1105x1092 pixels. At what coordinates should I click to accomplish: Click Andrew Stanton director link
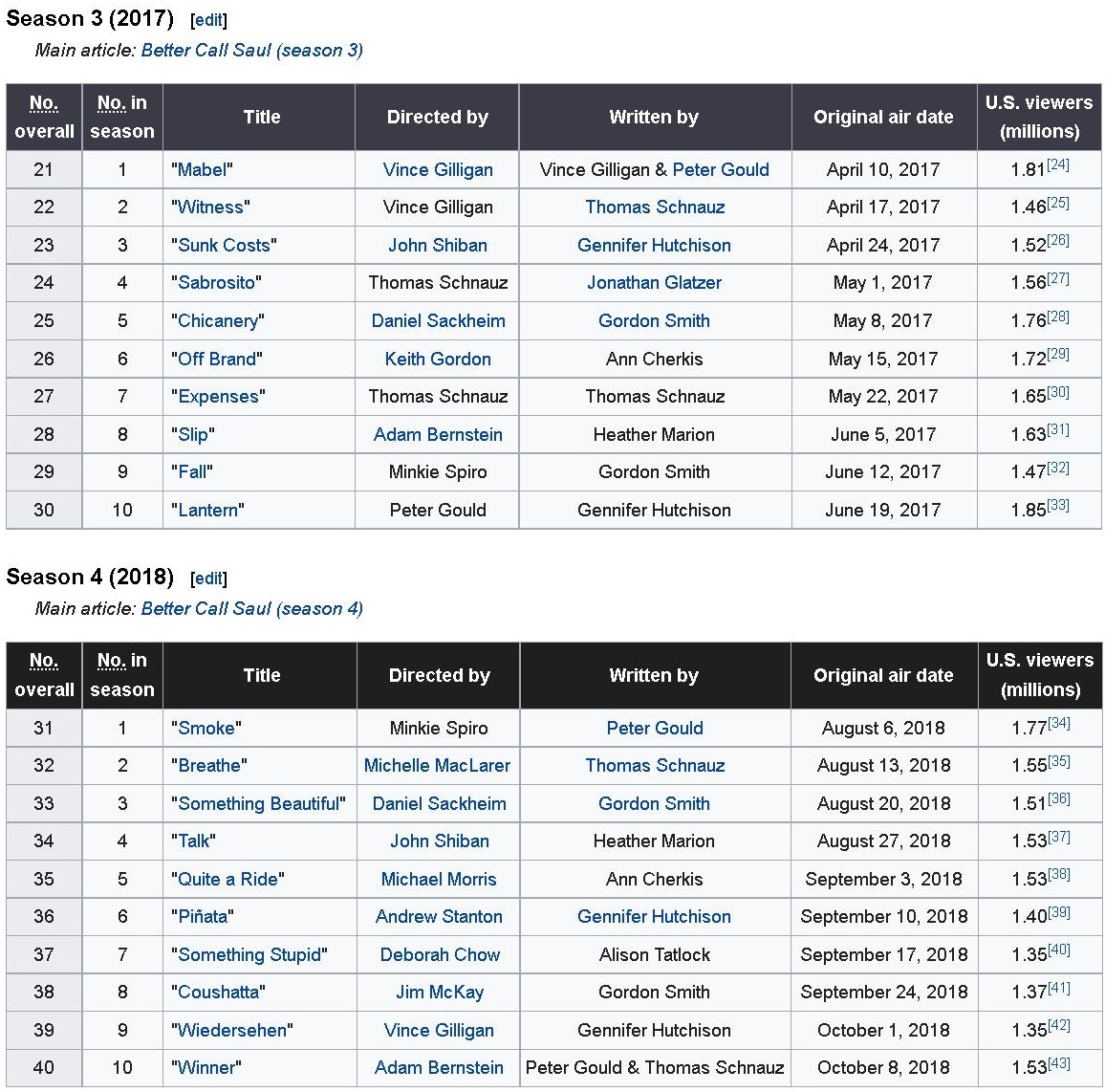point(439,917)
